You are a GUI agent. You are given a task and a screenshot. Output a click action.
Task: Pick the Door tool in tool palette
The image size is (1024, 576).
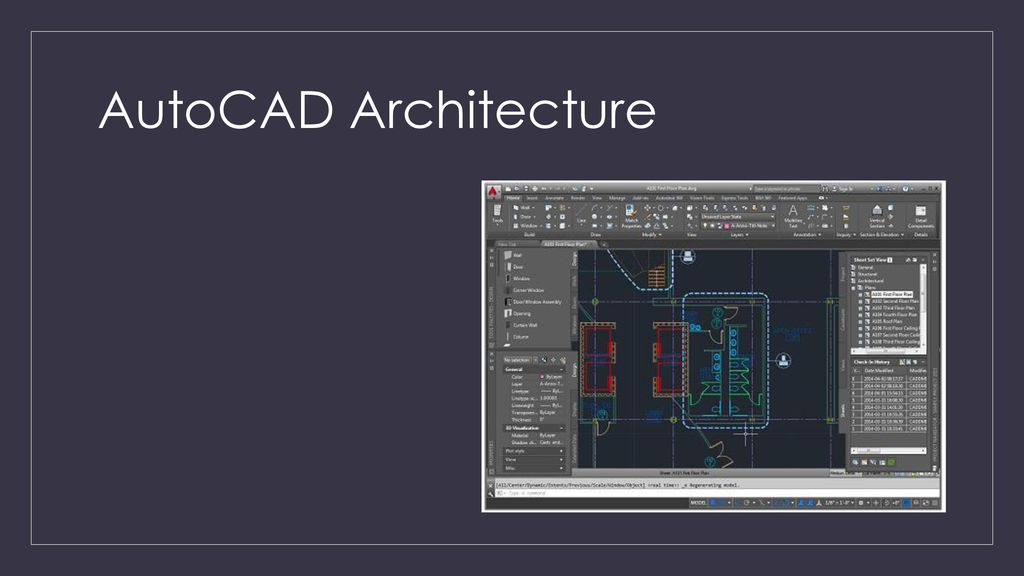click(515, 267)
